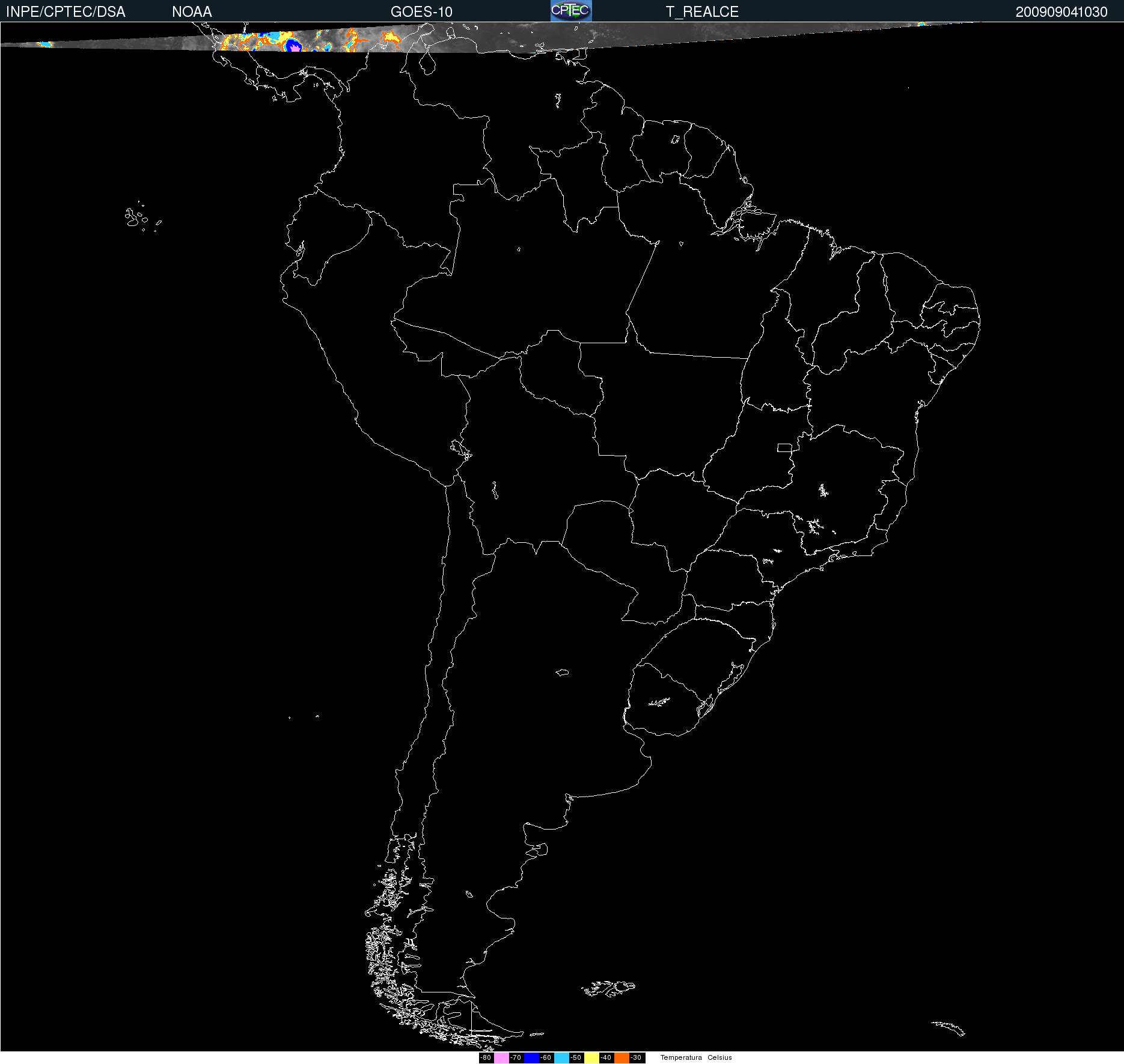Pick the light blue legend swatch

561,1058
